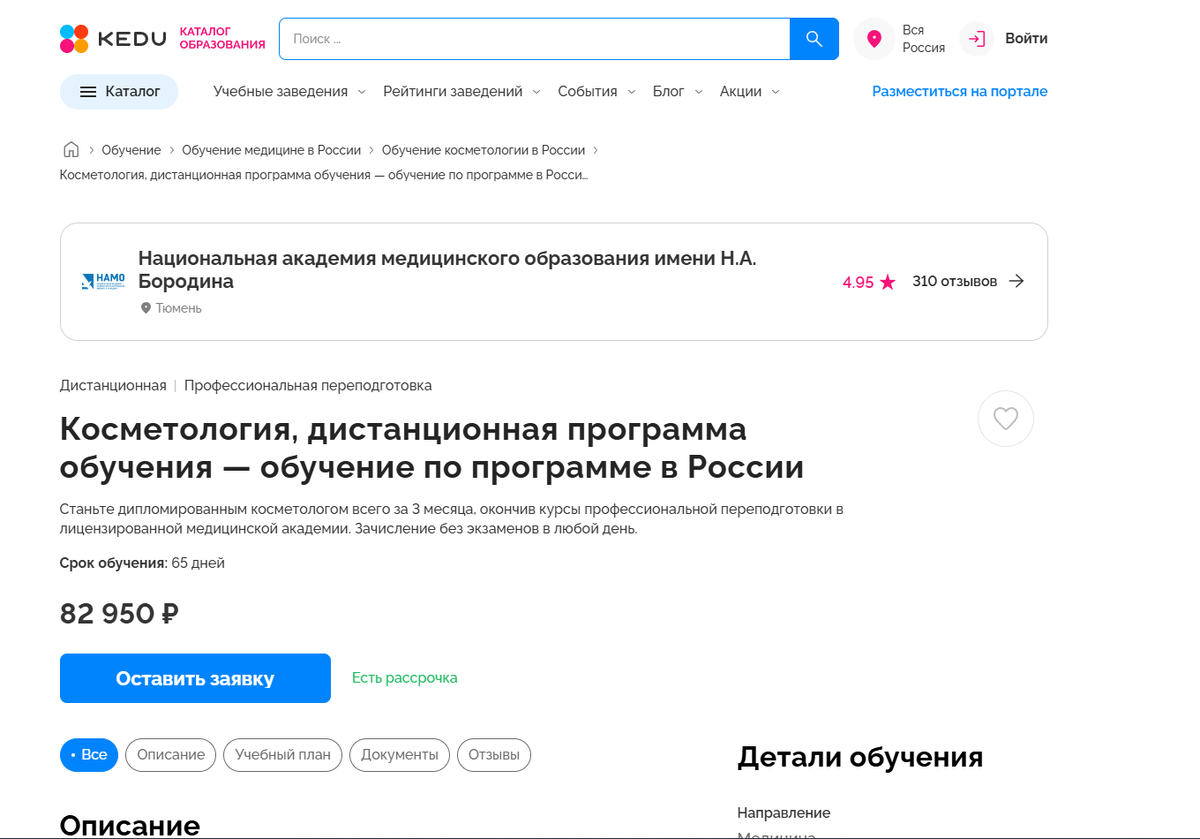Toggle the Все filter chip
This screenshot has width=1200, height=839.
pos(88,755)
